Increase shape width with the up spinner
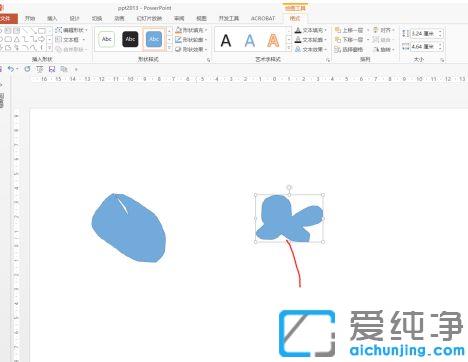 (440, 45)
